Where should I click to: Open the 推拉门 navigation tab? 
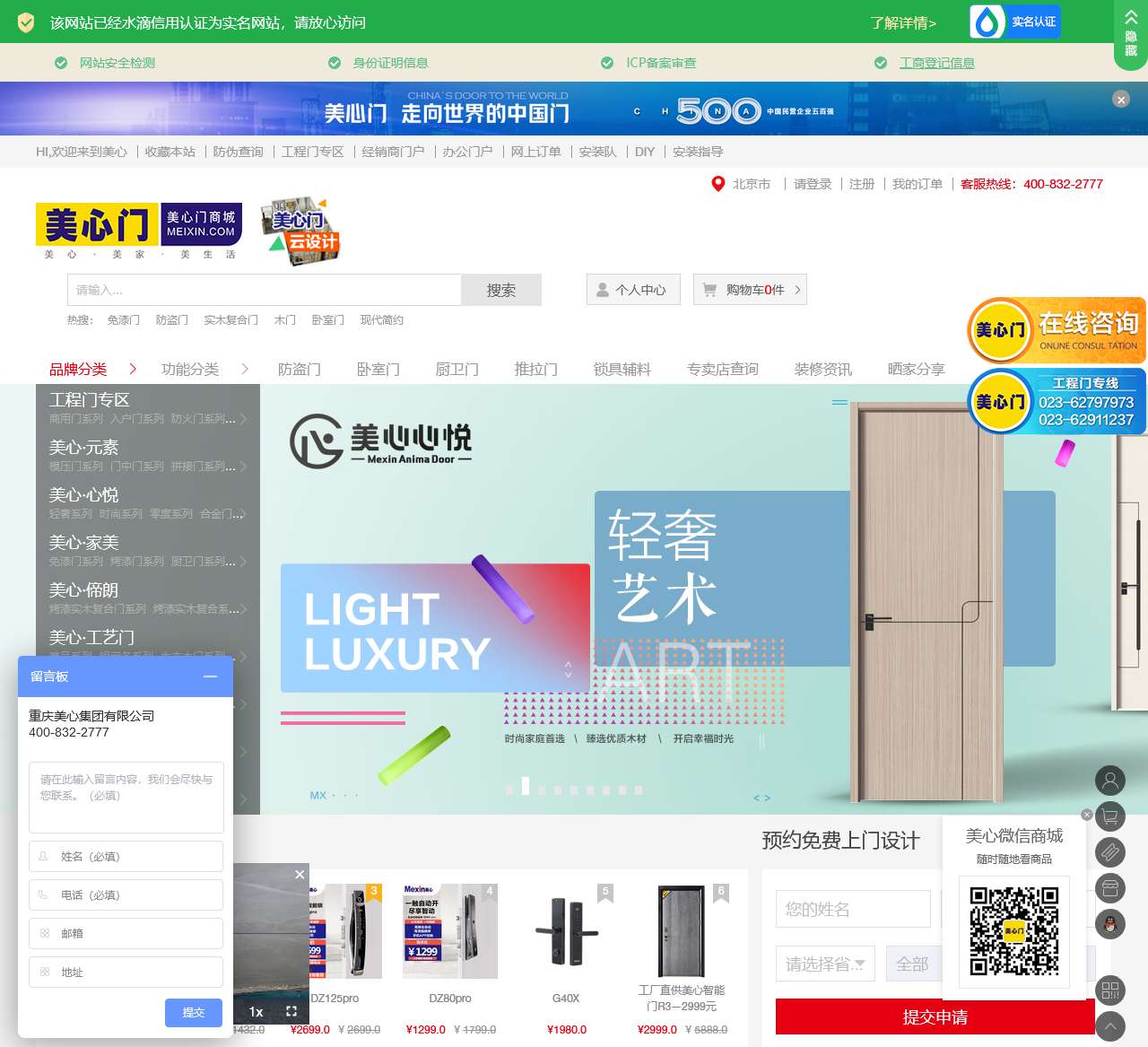[x=536, y=369]
